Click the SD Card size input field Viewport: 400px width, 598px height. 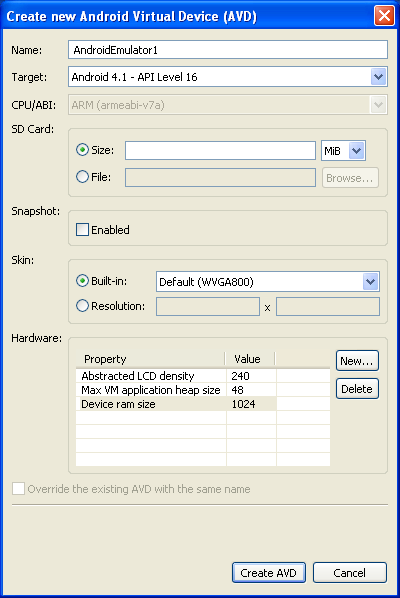tap(220, 150)
